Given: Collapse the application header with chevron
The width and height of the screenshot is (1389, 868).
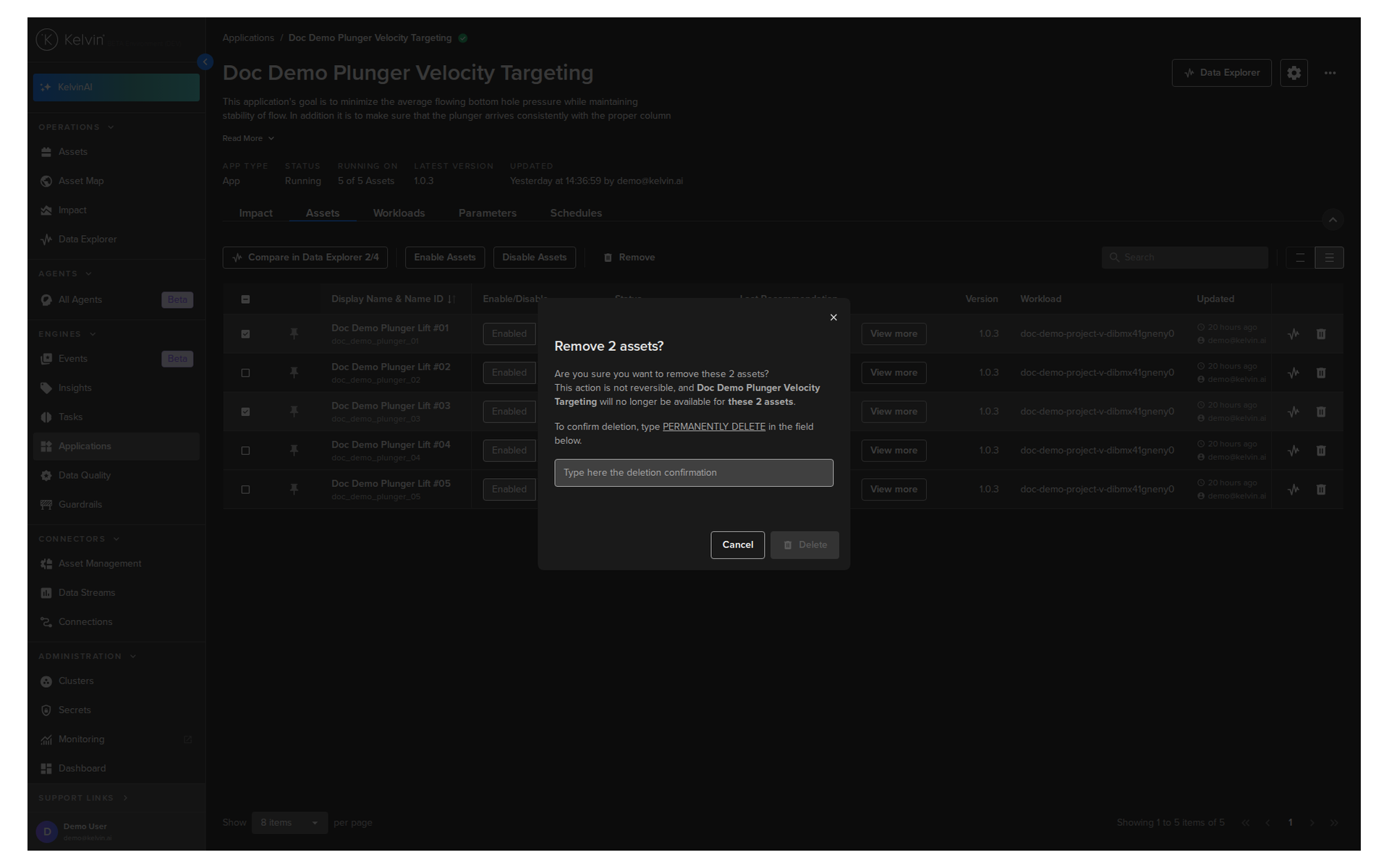Looking at the screenshot, I should pyautogui.click(x=1333, y=219).
